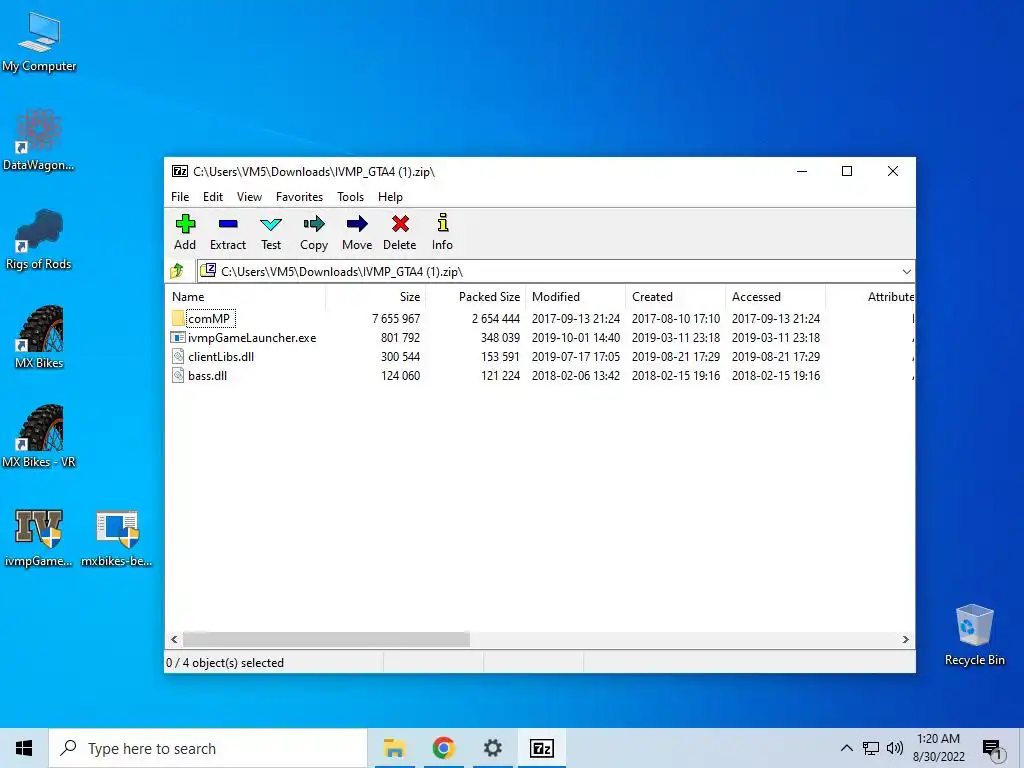Open the Help menu
This screenshot has width=1024, height=768.
click(391, 197)
